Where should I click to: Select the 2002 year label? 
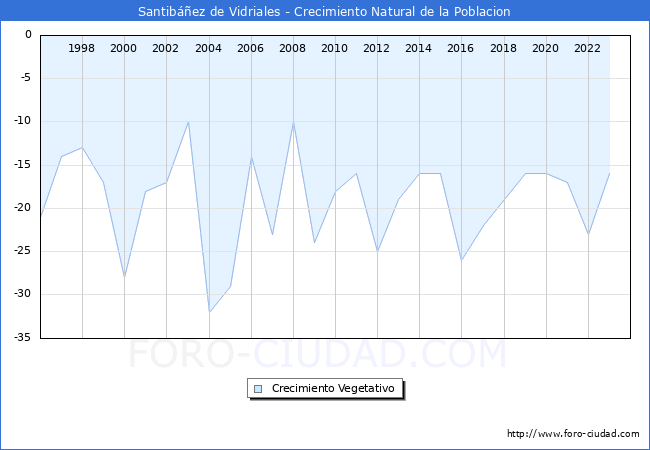165,48
